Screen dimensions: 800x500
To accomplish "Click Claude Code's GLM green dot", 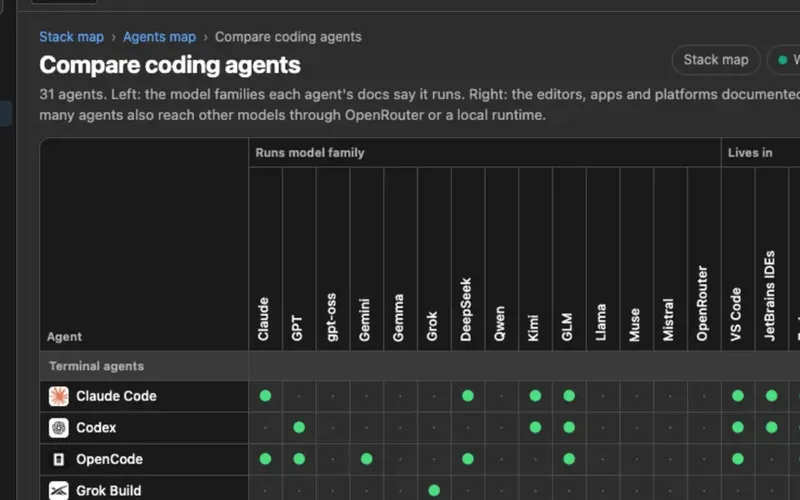I will pyautogui.click(x=569, y=395).
